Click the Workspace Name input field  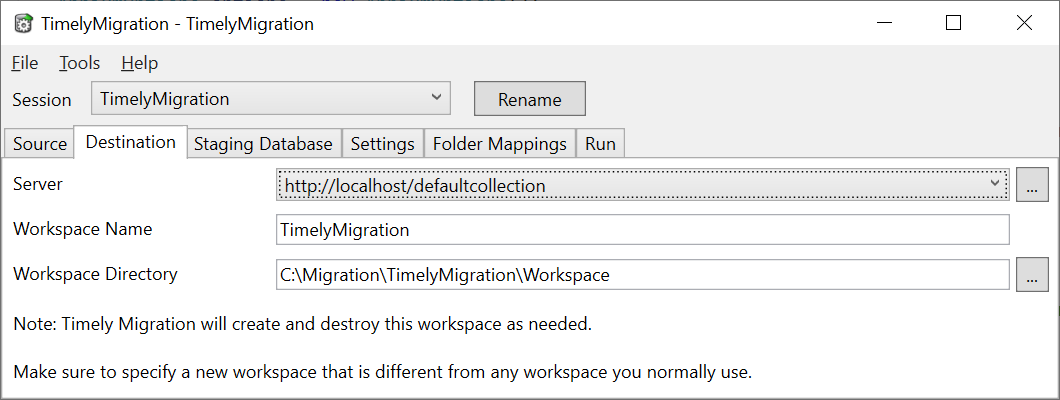(643, 230)
